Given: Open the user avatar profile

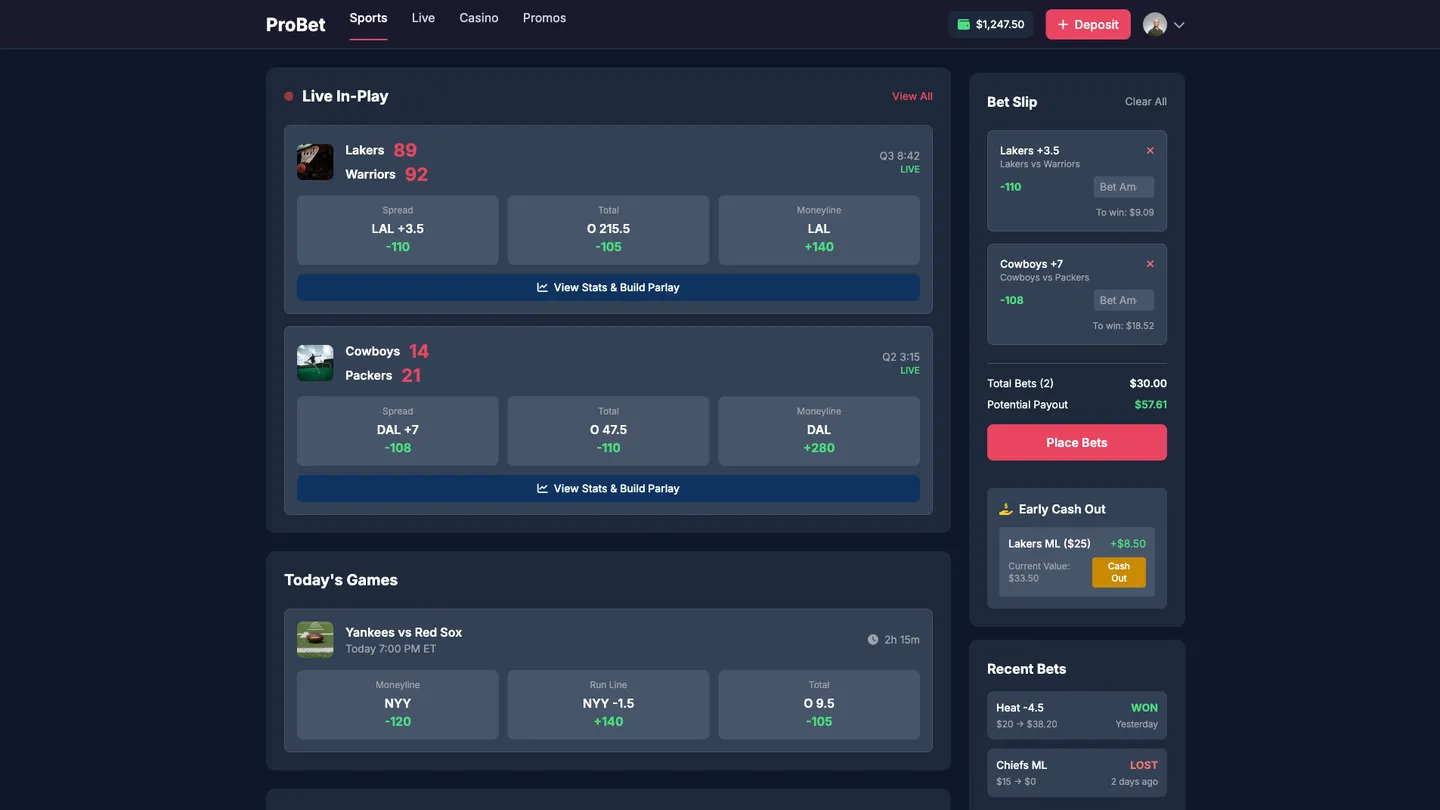Looking at the screenshot, I should [x=1155, y=25].
